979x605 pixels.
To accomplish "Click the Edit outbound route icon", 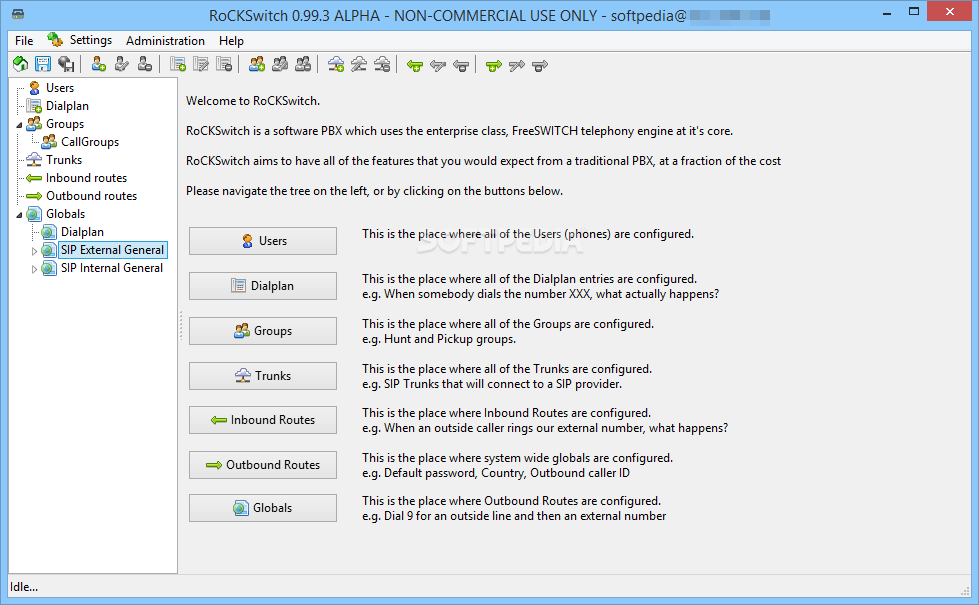I will coord(517,65).
